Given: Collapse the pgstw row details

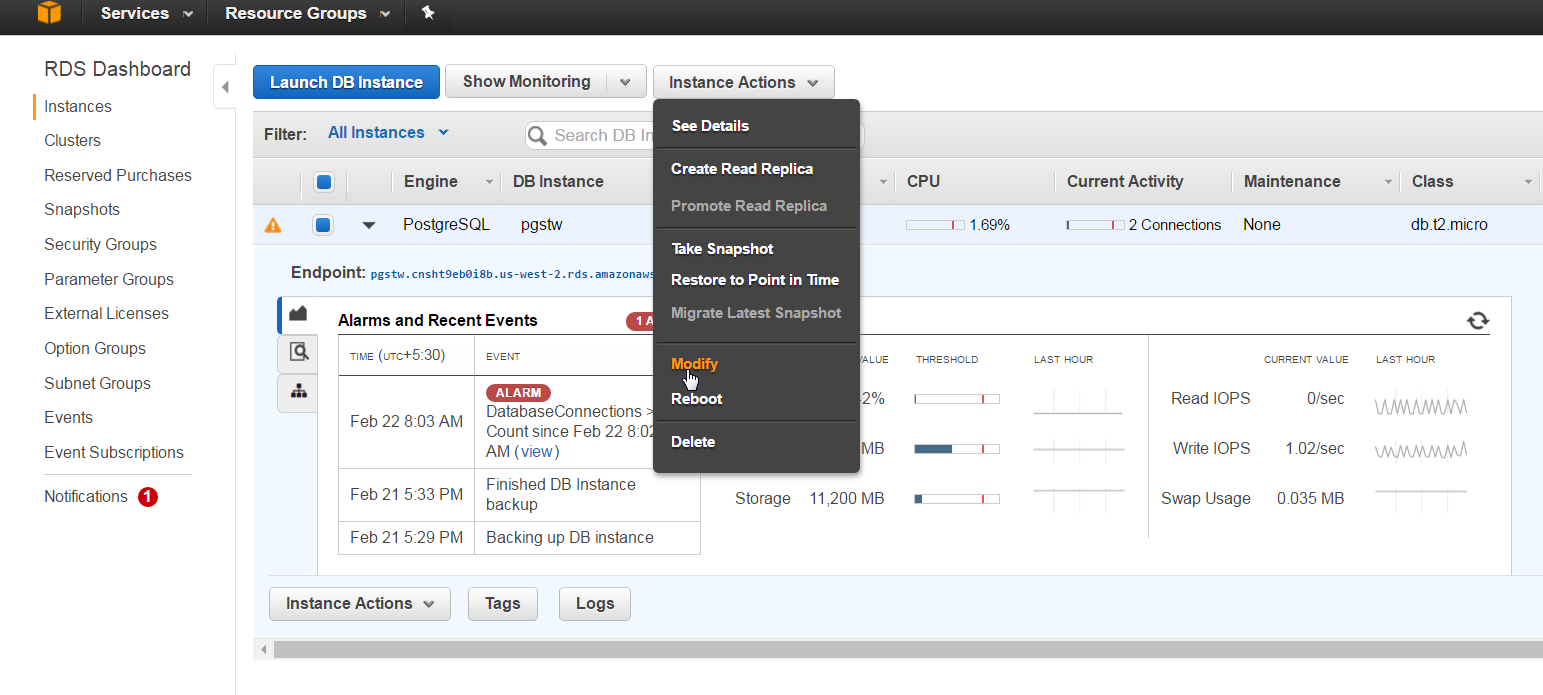Looking at the screenshot, I should click(x=369, y=226).
